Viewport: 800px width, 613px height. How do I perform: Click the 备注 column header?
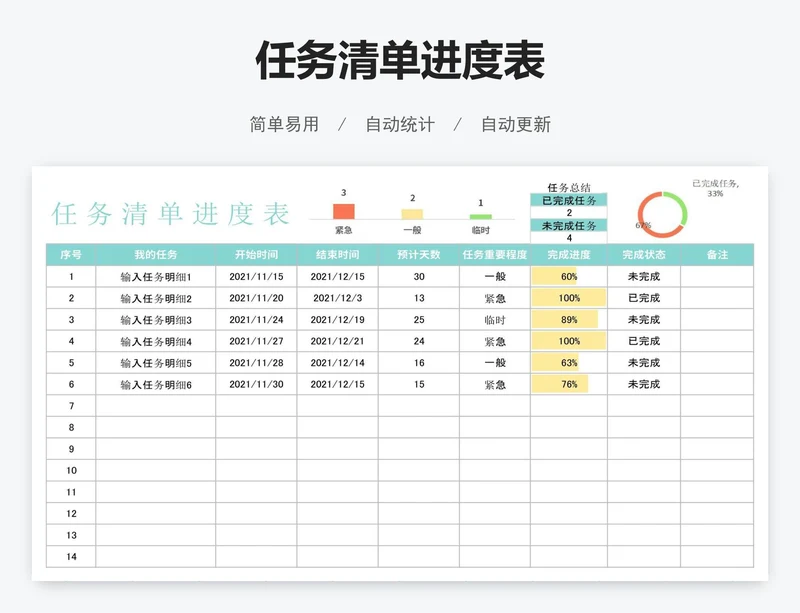point(717,255)
